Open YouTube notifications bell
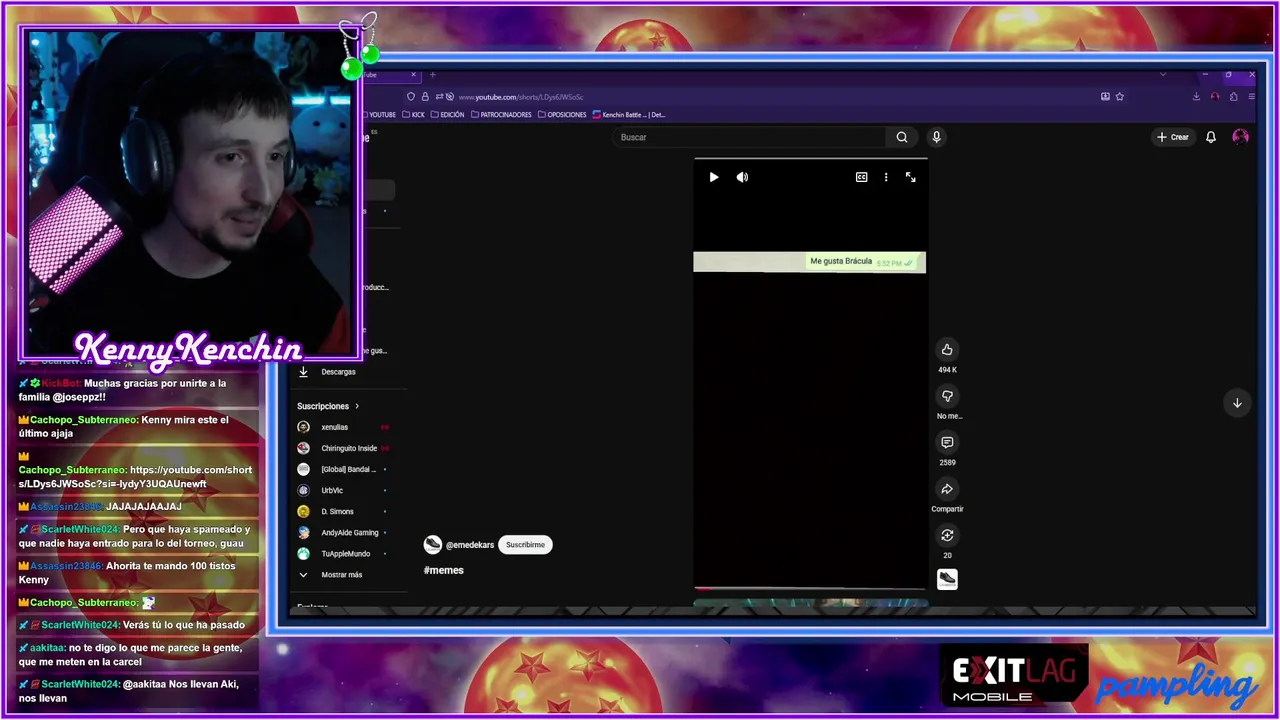1280x720 pixels. [x=1211, y=137]
